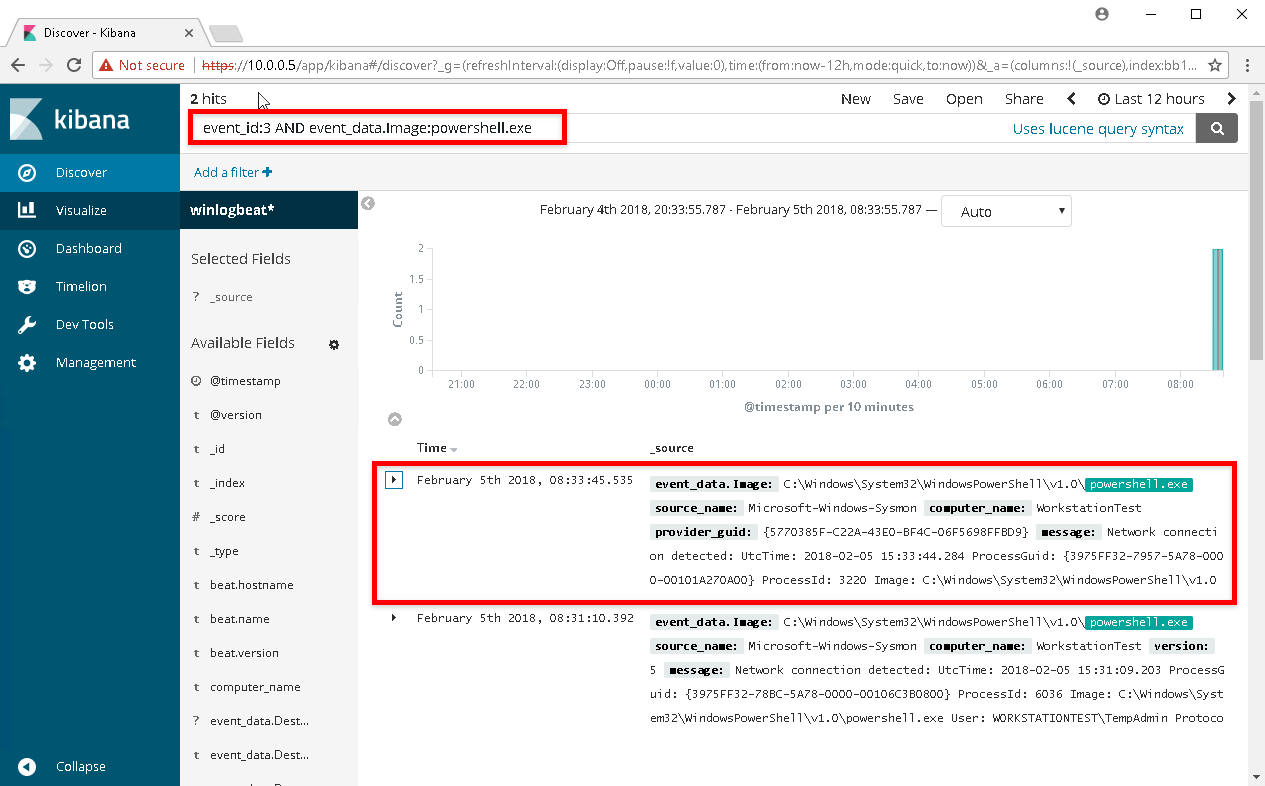Collapse the field sidebar arrow
The height and width of the screenshot is (786, 1265).
(368, 203)
